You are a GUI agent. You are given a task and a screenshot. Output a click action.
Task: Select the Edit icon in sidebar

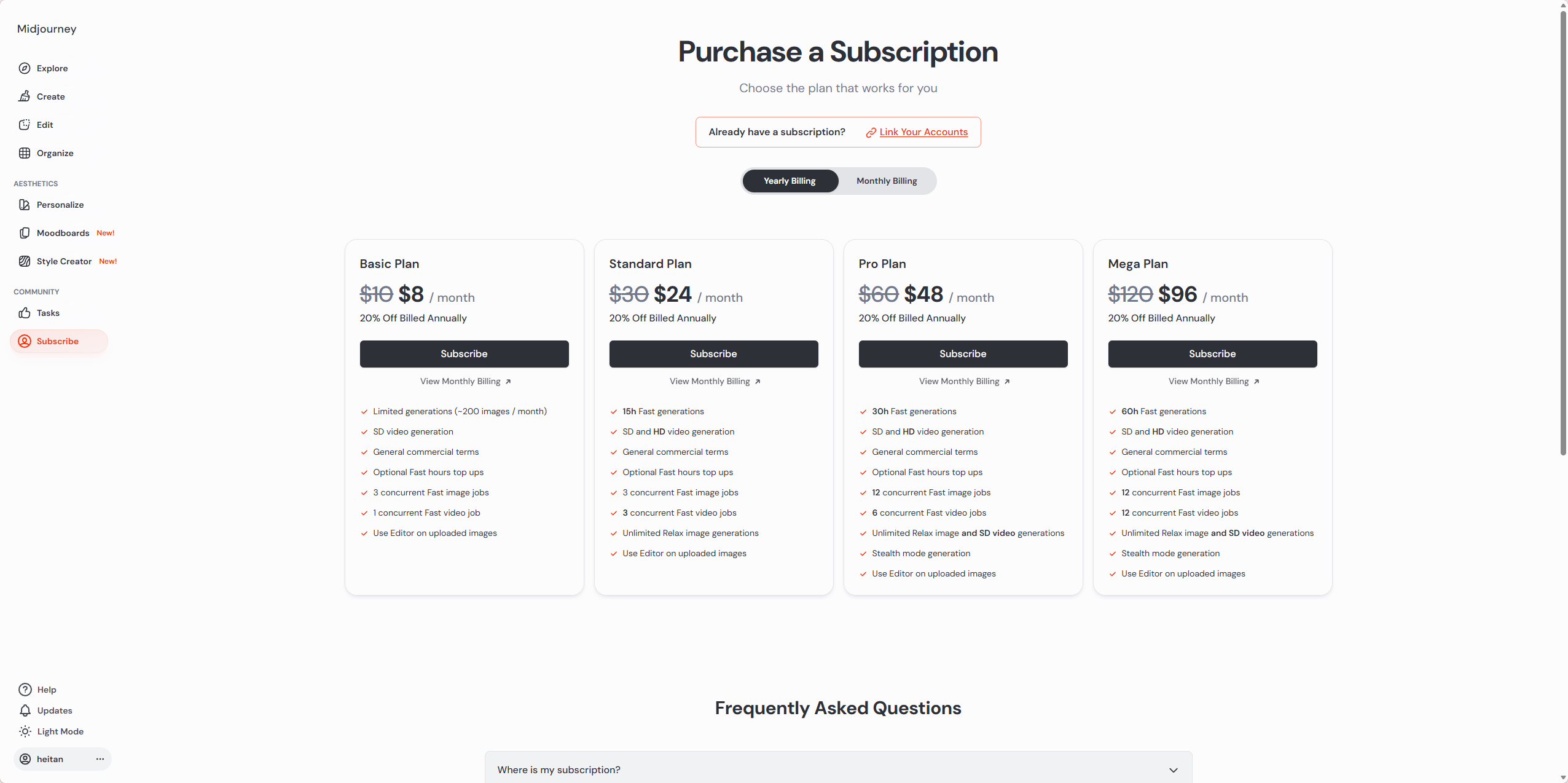25,125
